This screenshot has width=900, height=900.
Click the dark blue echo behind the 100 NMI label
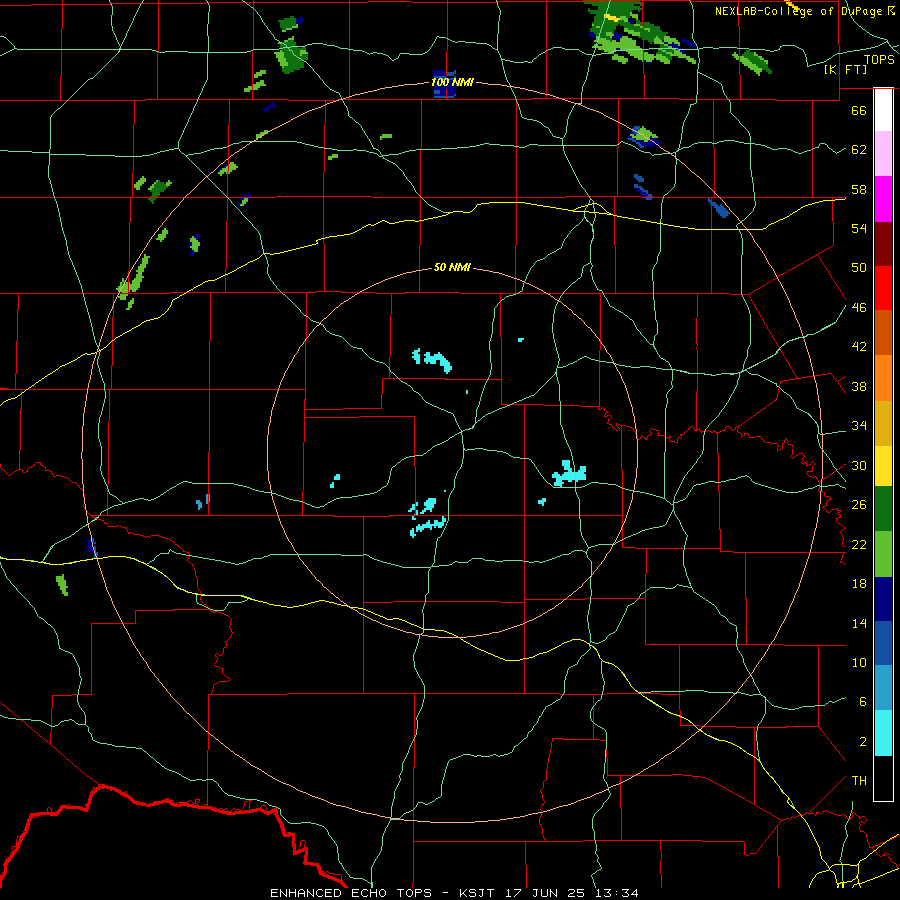click(x=444, y=84)
